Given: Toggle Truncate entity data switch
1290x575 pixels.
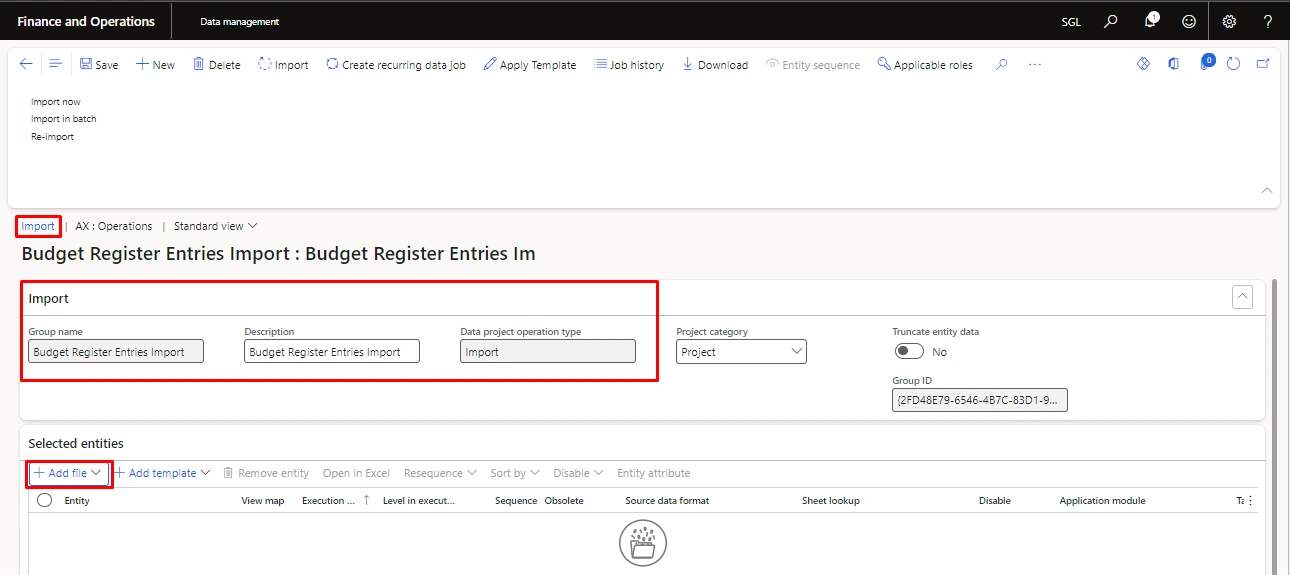Looking at the screenshot, I should pos(909,351).
